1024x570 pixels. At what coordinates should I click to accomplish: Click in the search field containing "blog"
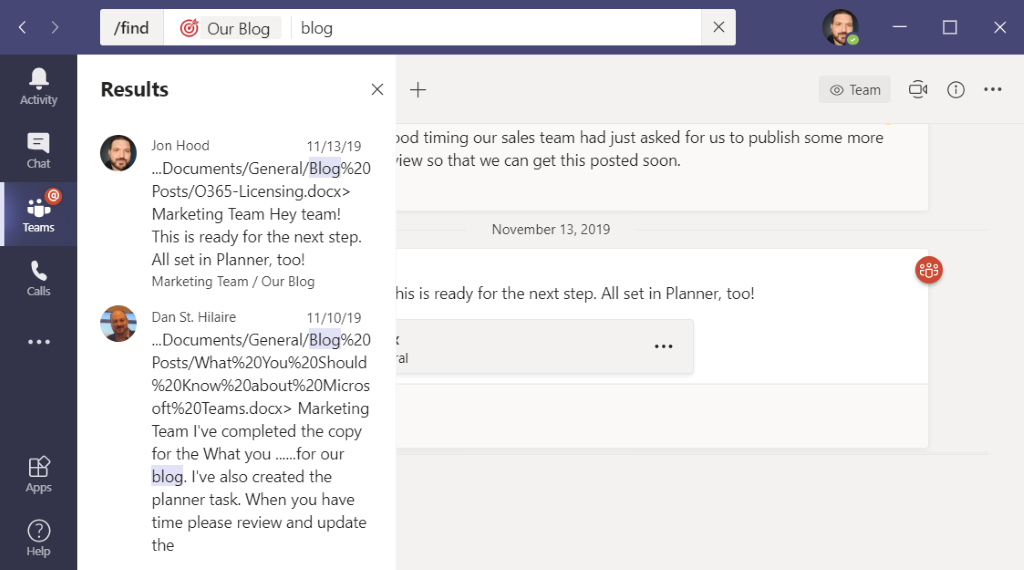tap(496, 28)
